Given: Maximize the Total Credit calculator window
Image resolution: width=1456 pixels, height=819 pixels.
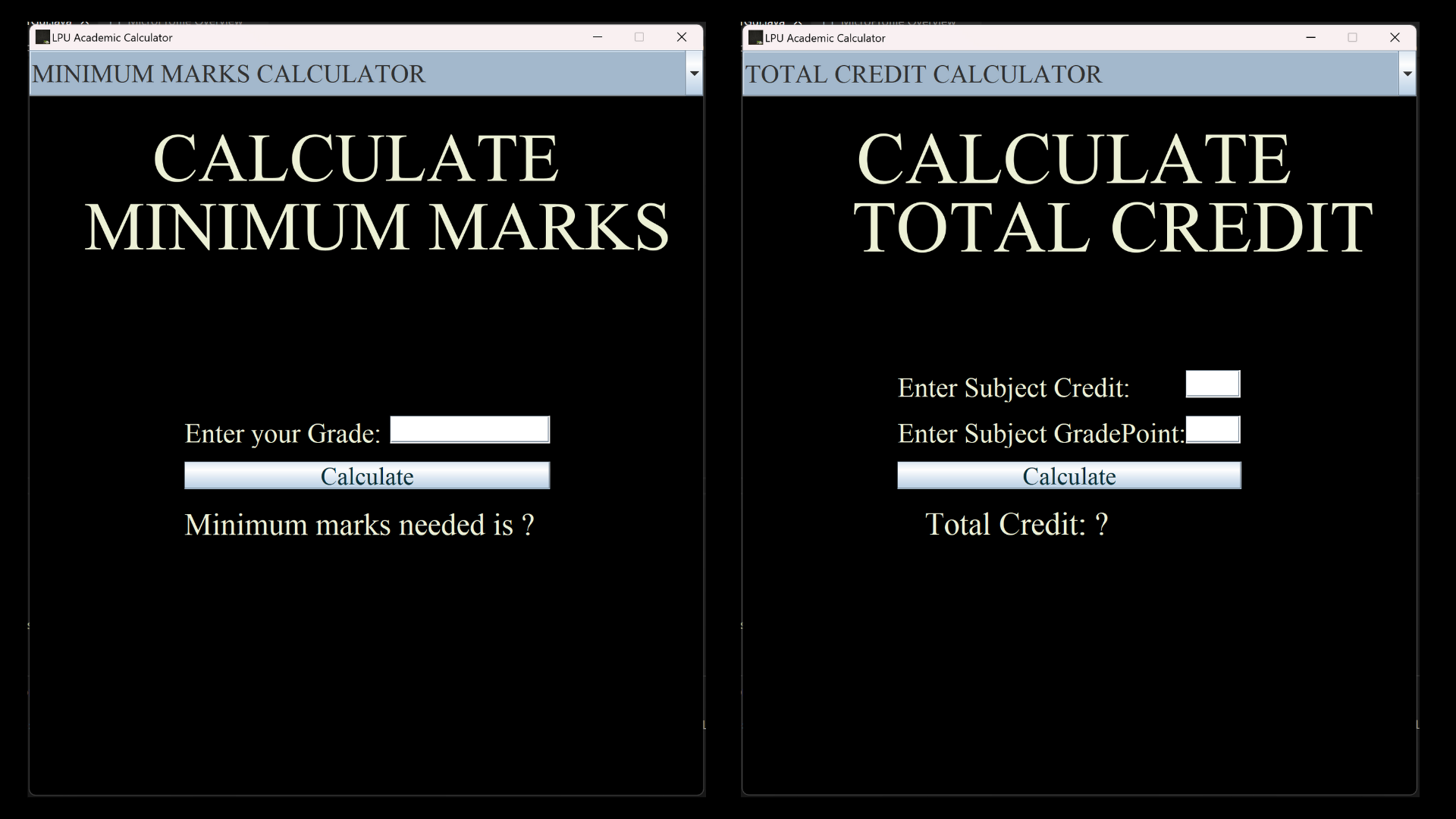Looking at the screenshot, I should point(1353,37).
